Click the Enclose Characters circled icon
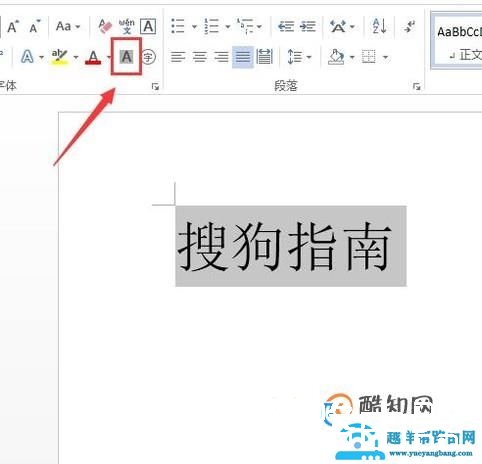Image resolution: width=482 pixels, height=464 pixels. pos(149,57)
